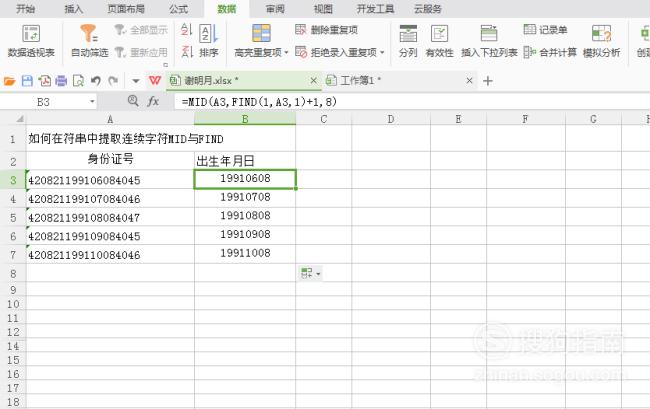Click Insert Dropdown List (插入下拉列表)
Image resolution: width=650 pixels, height=409 pixels.
[x=489, y=41]
